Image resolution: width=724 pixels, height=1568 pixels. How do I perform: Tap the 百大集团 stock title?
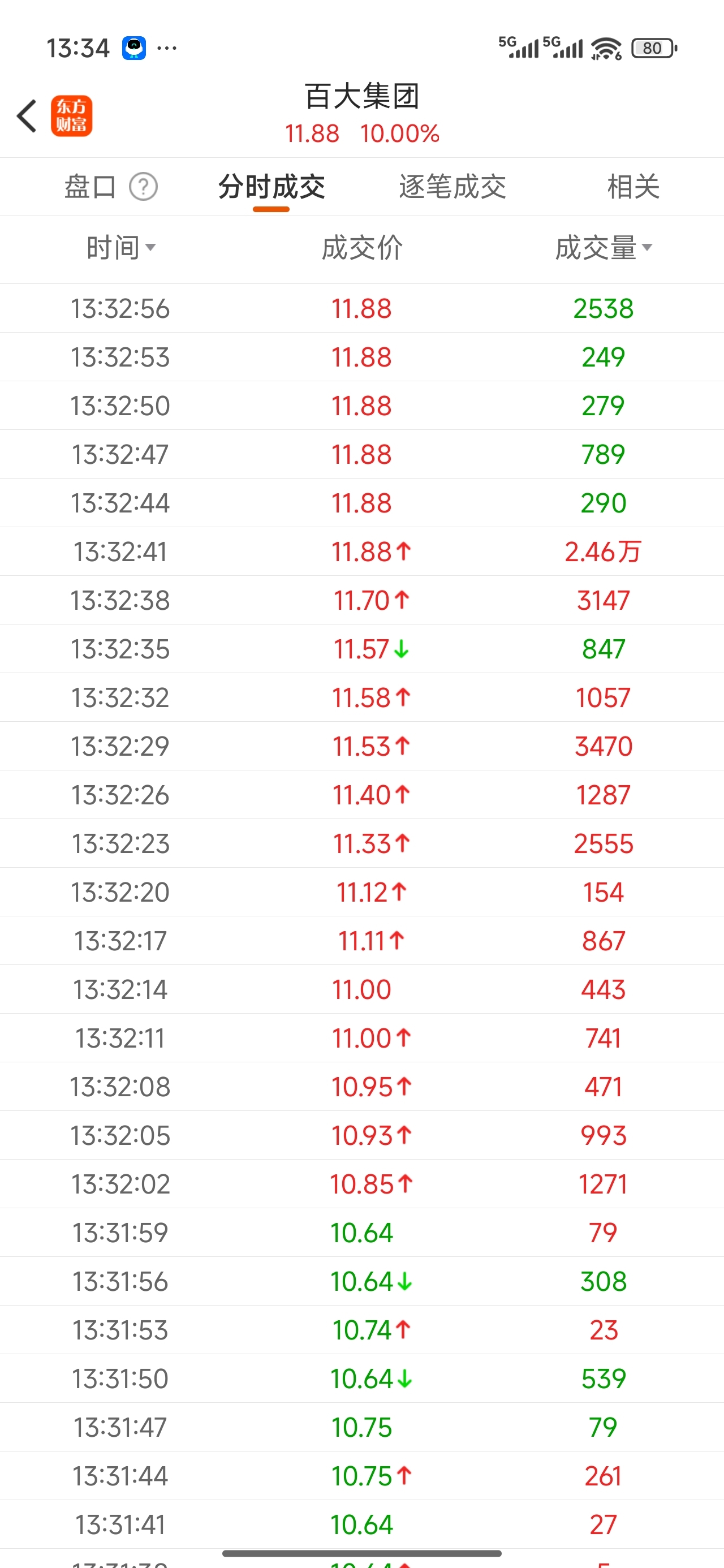(361, 96)
